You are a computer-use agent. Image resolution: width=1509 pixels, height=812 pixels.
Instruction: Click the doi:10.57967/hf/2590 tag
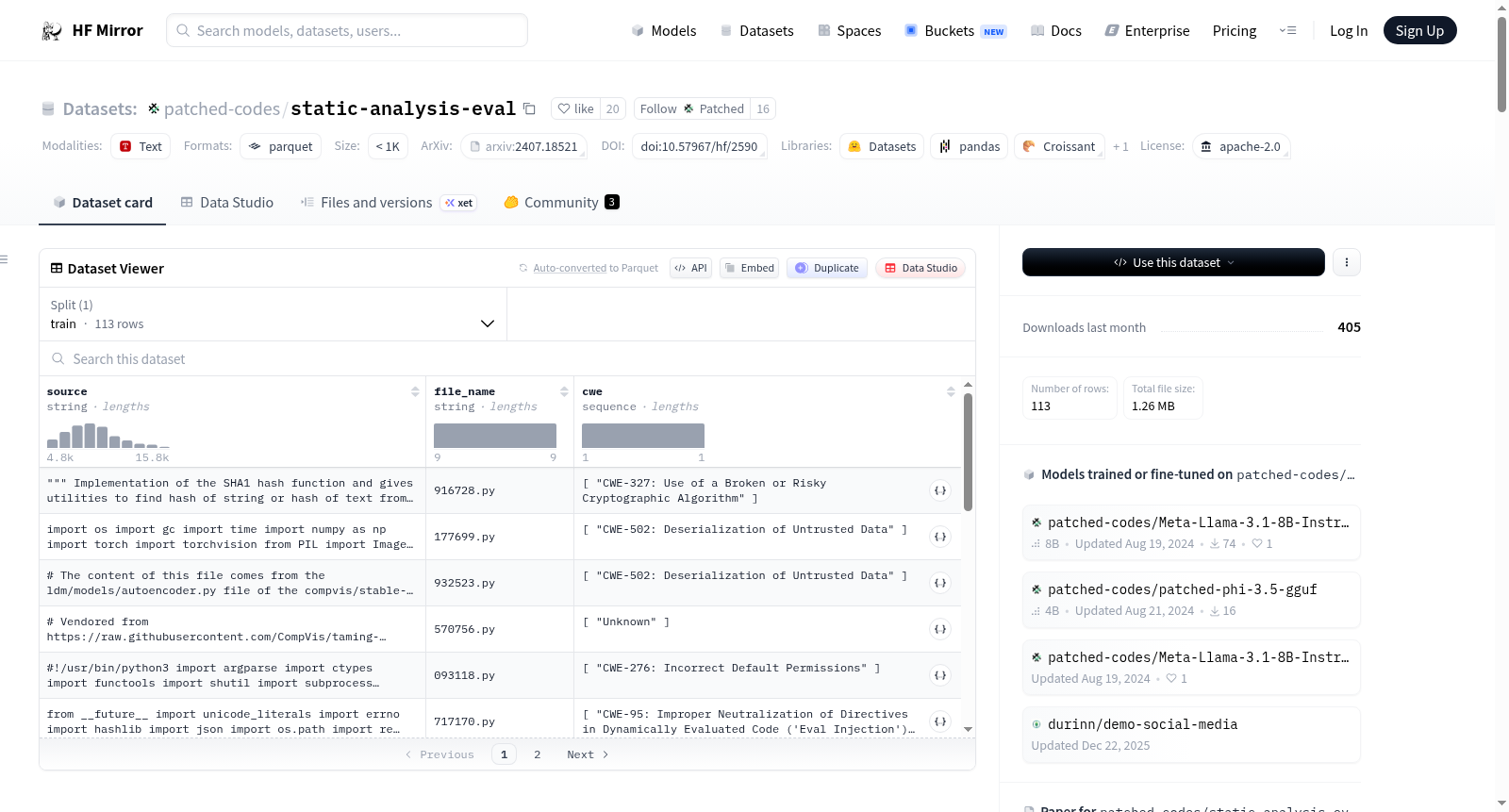[x=699, y=146]
